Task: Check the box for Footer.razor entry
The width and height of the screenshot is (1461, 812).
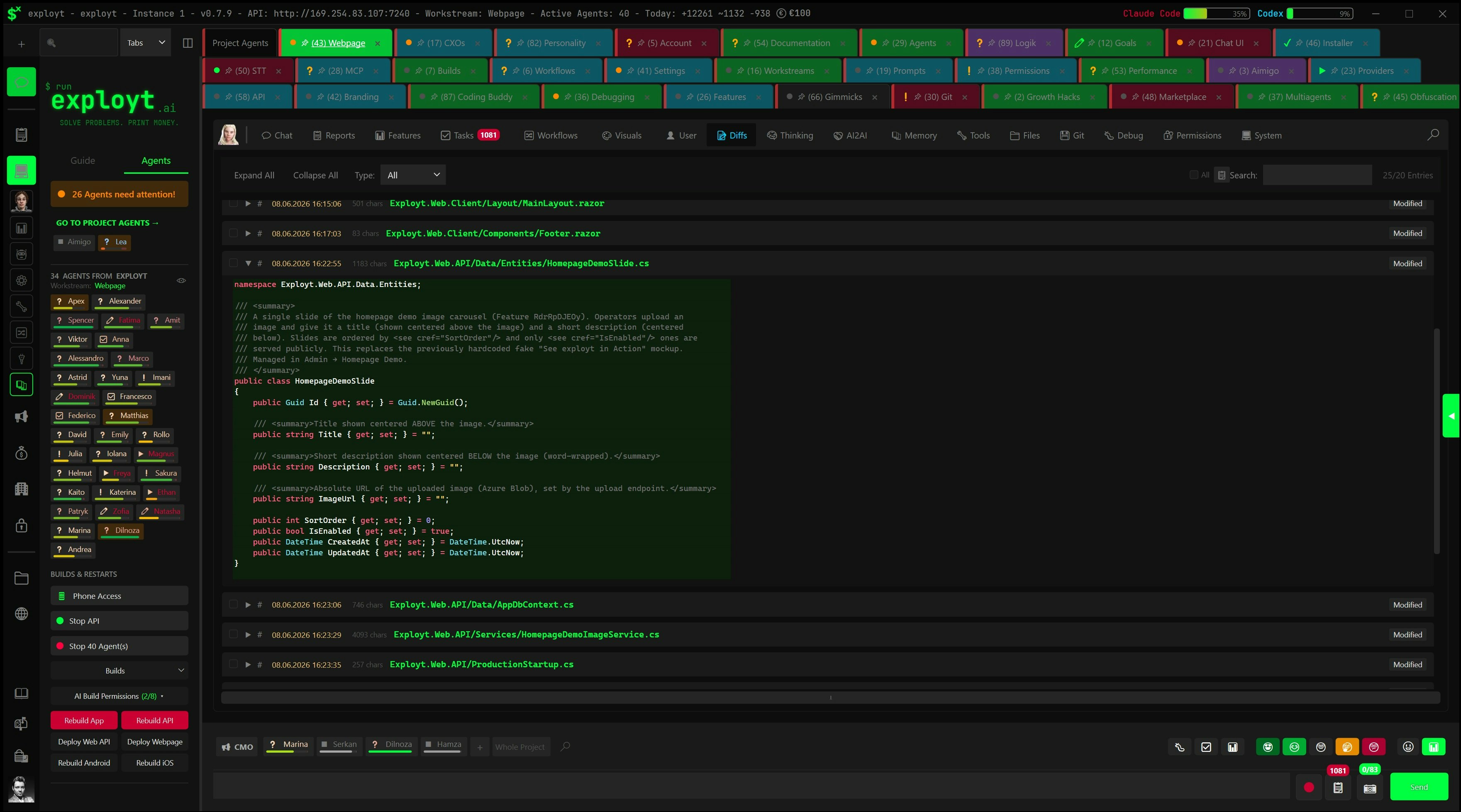Action: [233, 233]
